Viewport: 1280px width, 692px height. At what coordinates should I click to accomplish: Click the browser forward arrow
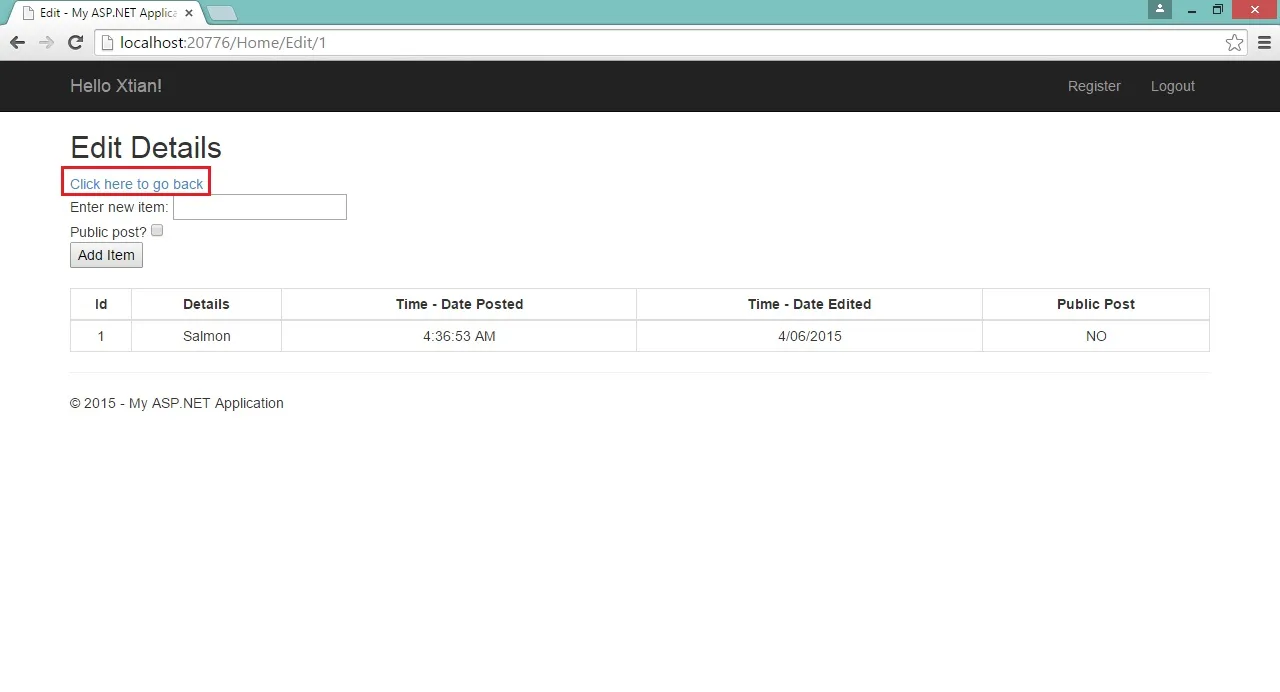click(46, 42)
